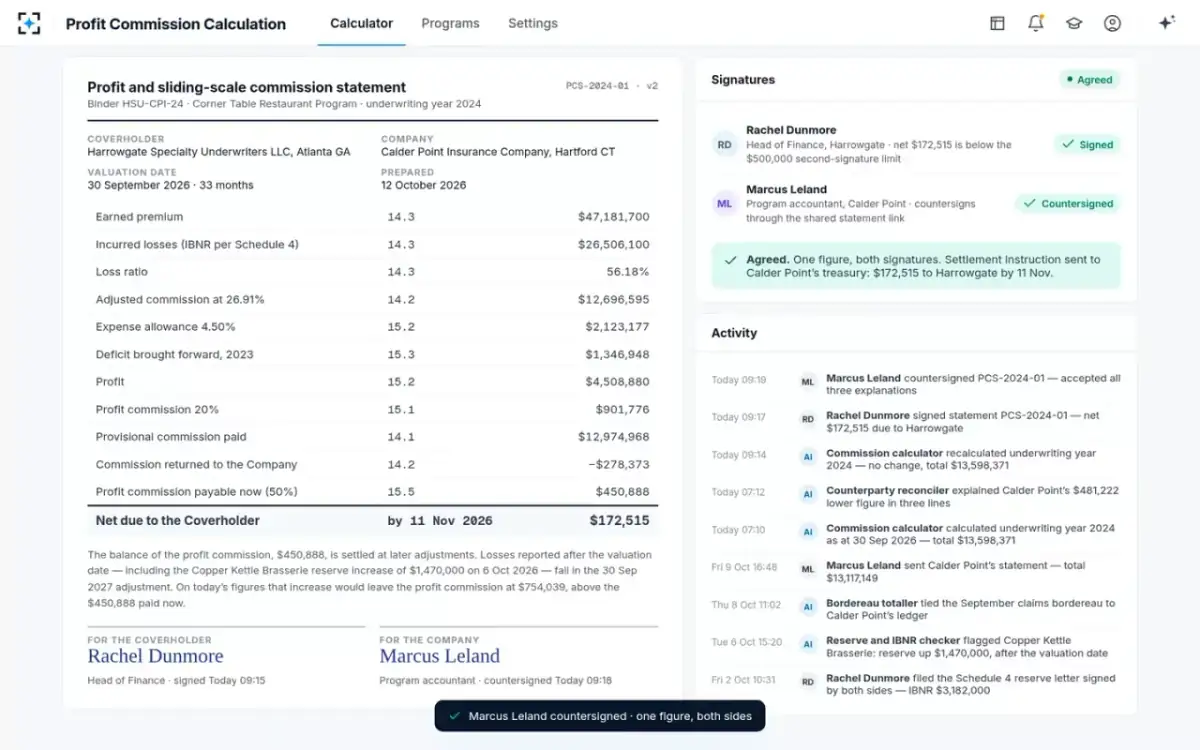Image resolution: width=1200 pixels, height=750 pixels.
Task: Click the Rachel Dunmore coverholder signature
Action: tap(155, 656)
